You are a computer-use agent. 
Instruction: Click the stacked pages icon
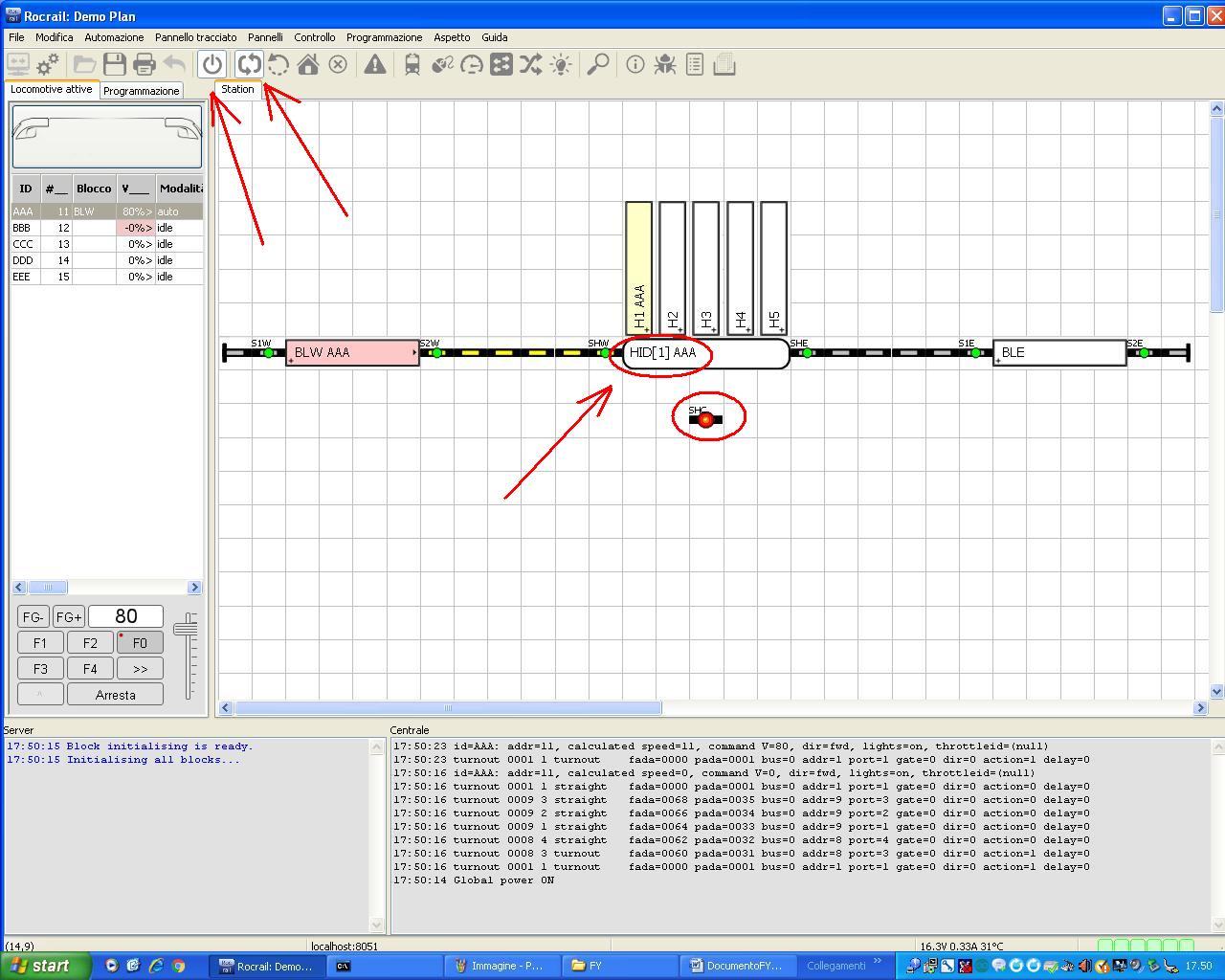pos(724,65)
